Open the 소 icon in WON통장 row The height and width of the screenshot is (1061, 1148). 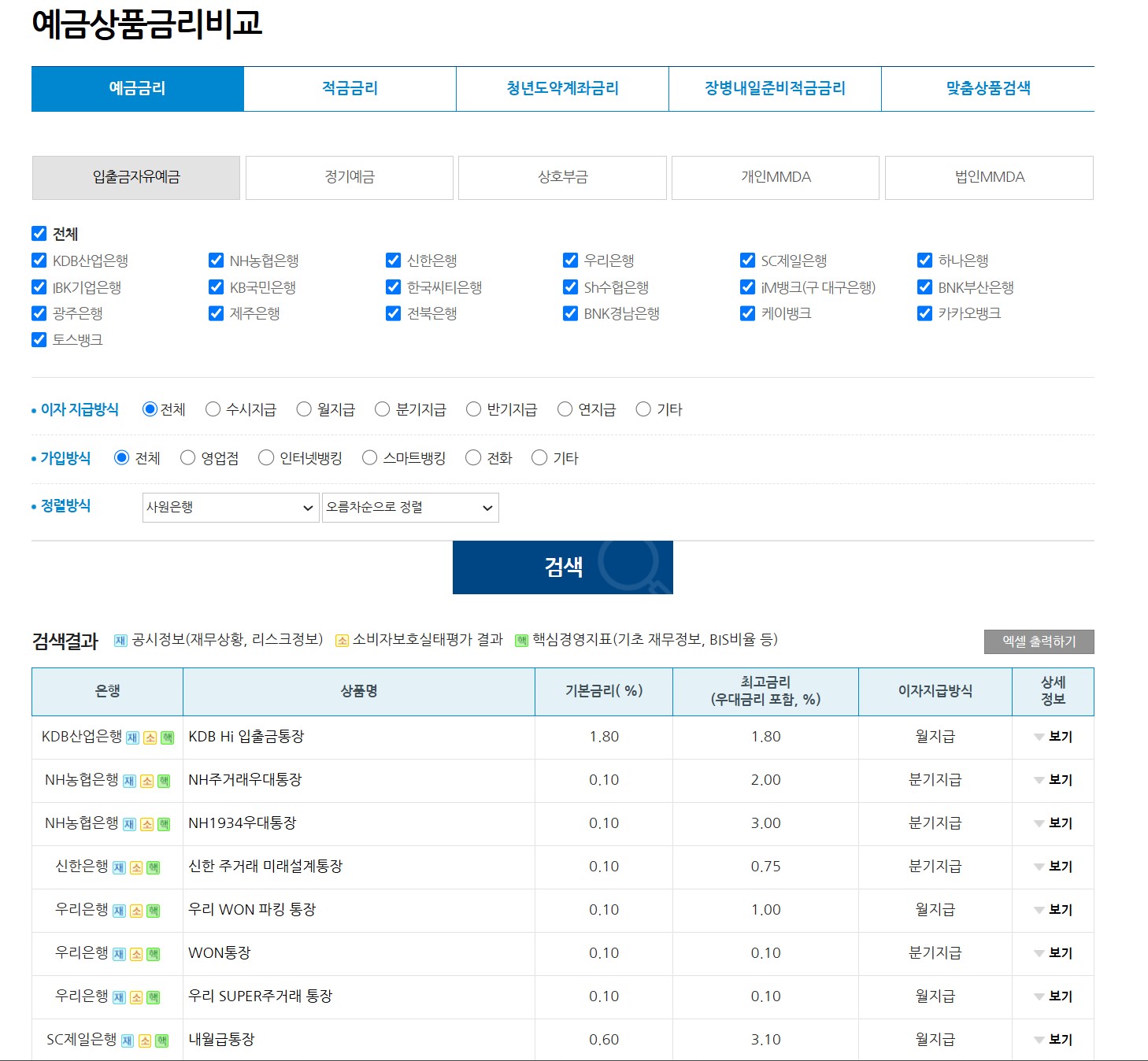[x=136, y=955]
